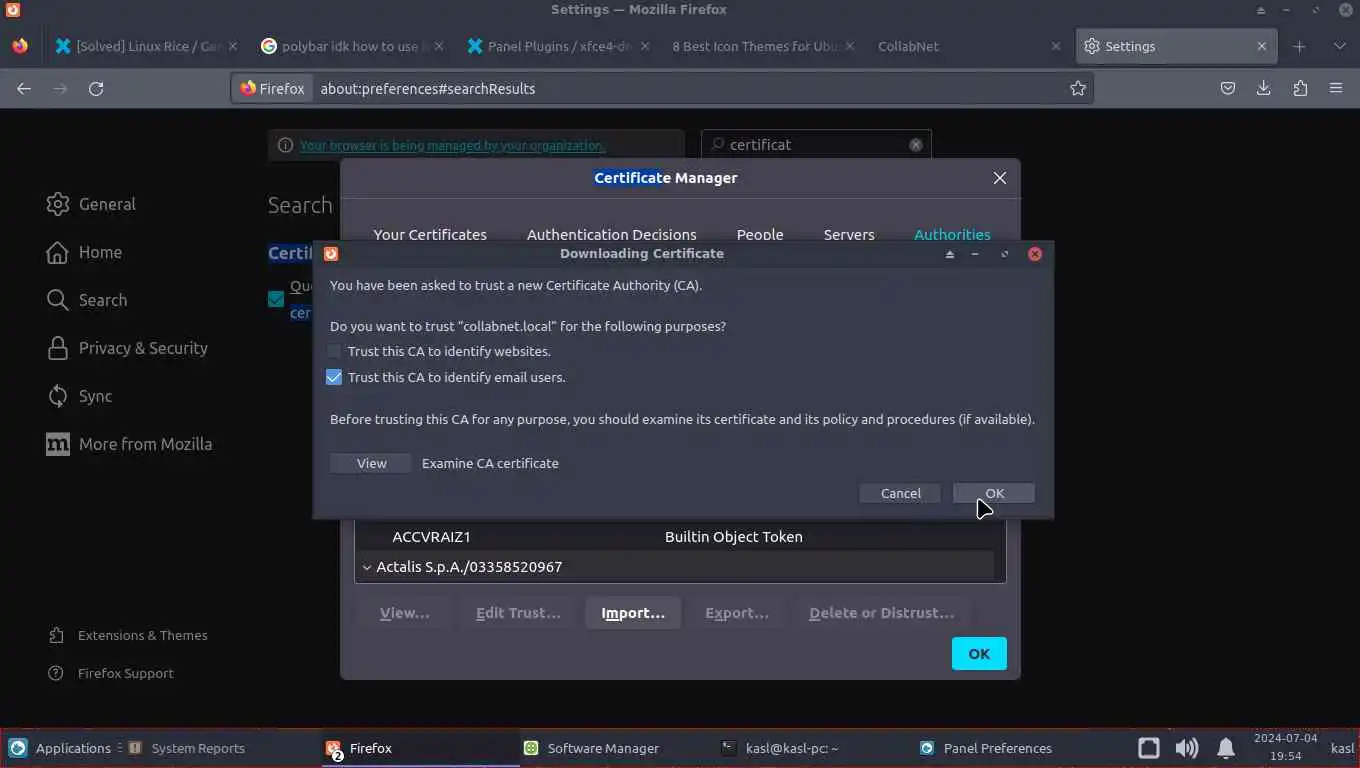Bookmark this page with the star icon
Screen dimensions: 1360x768
coord(1078,88)
